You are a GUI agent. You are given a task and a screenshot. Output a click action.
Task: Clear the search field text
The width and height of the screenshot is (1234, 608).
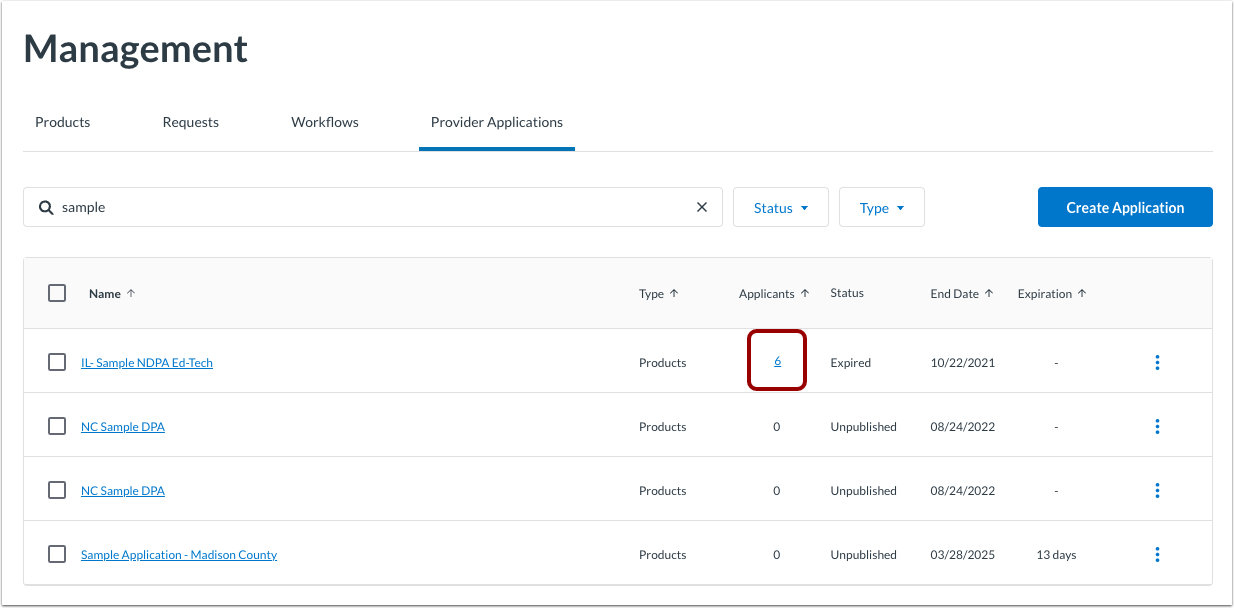[x=702, y=207]
